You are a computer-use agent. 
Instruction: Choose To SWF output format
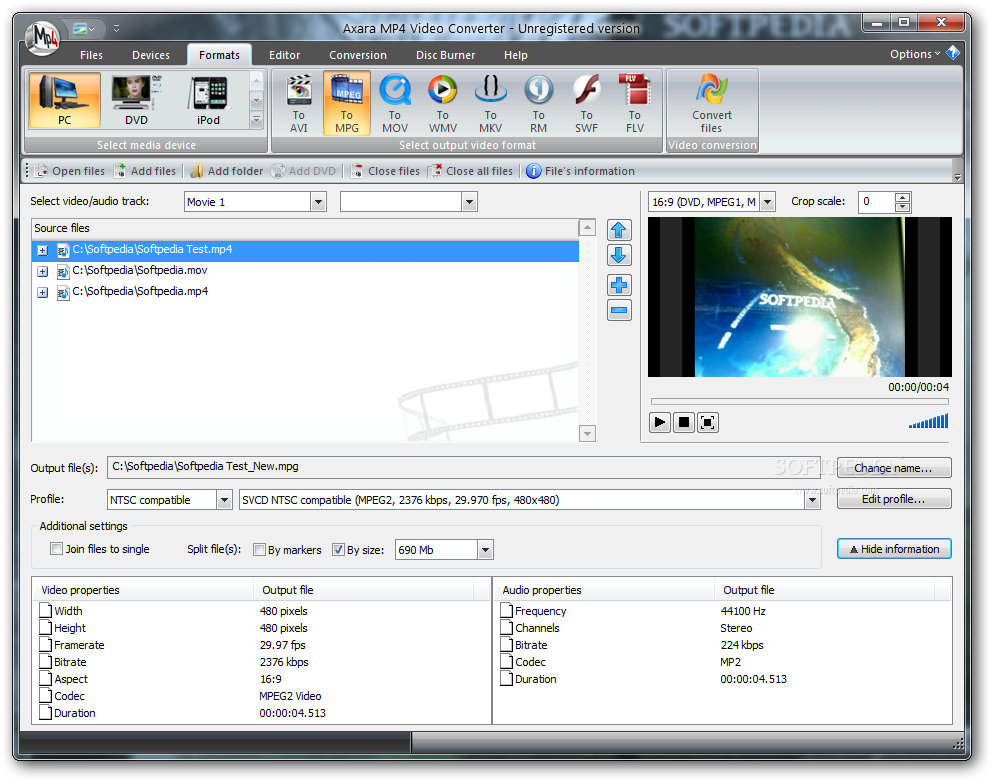coord(586,104)
